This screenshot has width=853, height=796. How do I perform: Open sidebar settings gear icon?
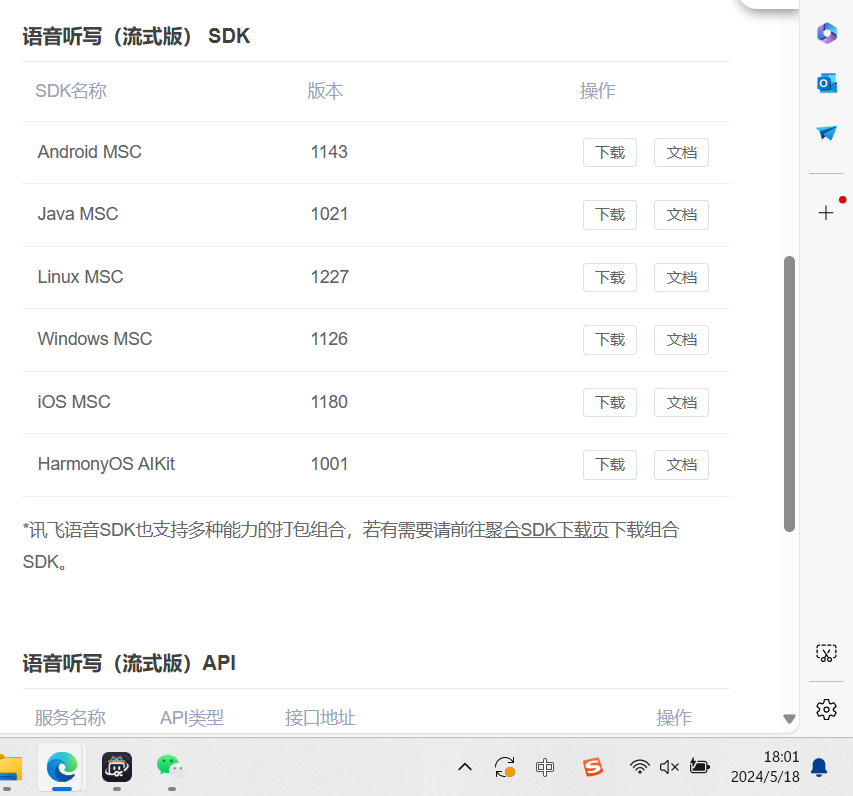click(x=826, y=709)
